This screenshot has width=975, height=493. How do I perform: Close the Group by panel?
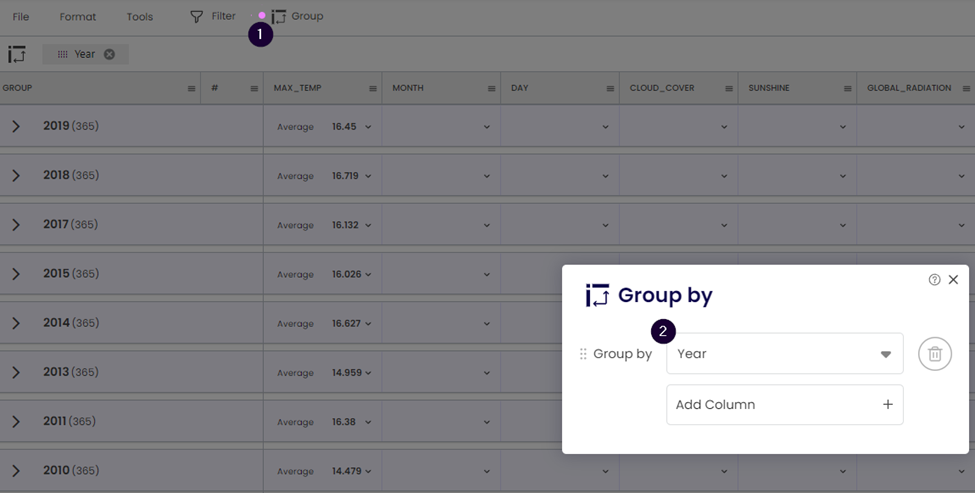coord(953,280)
